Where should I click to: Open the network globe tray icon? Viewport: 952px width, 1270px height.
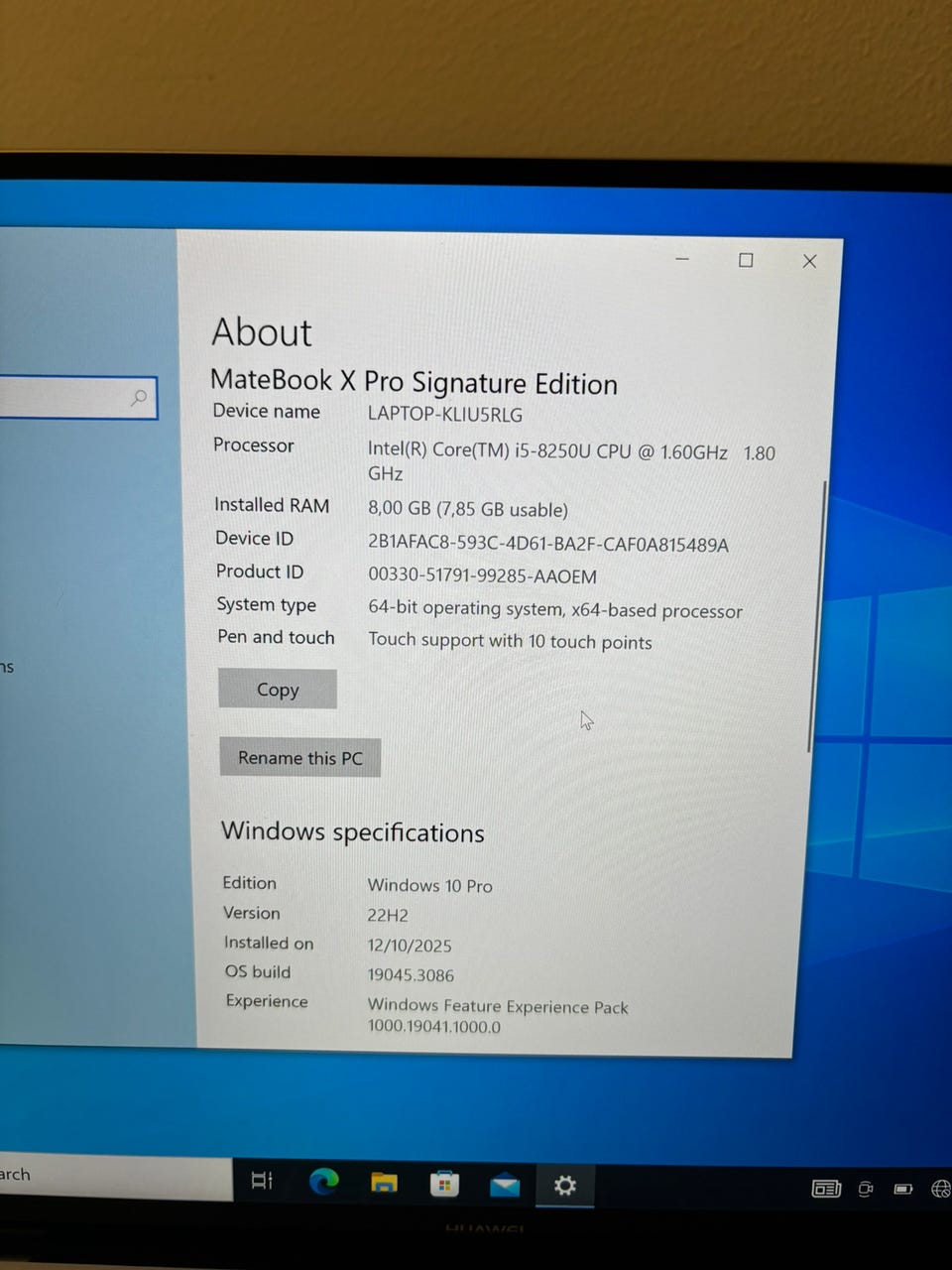(x=941, y=1189)
